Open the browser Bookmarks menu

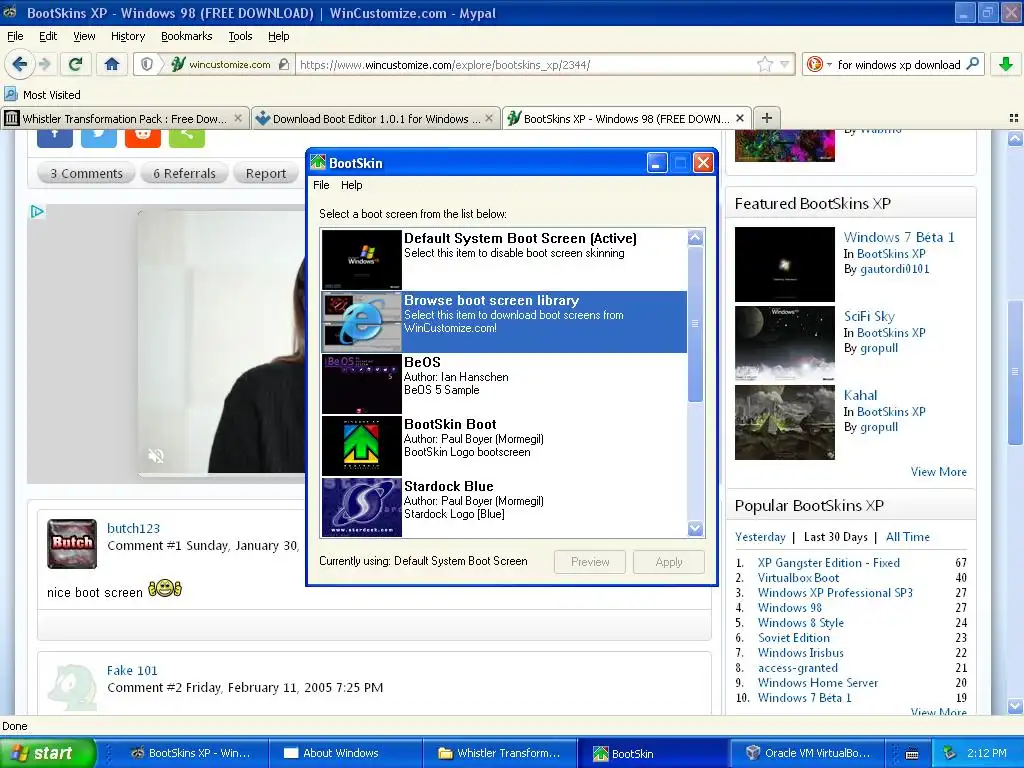(x=187, y=36)
